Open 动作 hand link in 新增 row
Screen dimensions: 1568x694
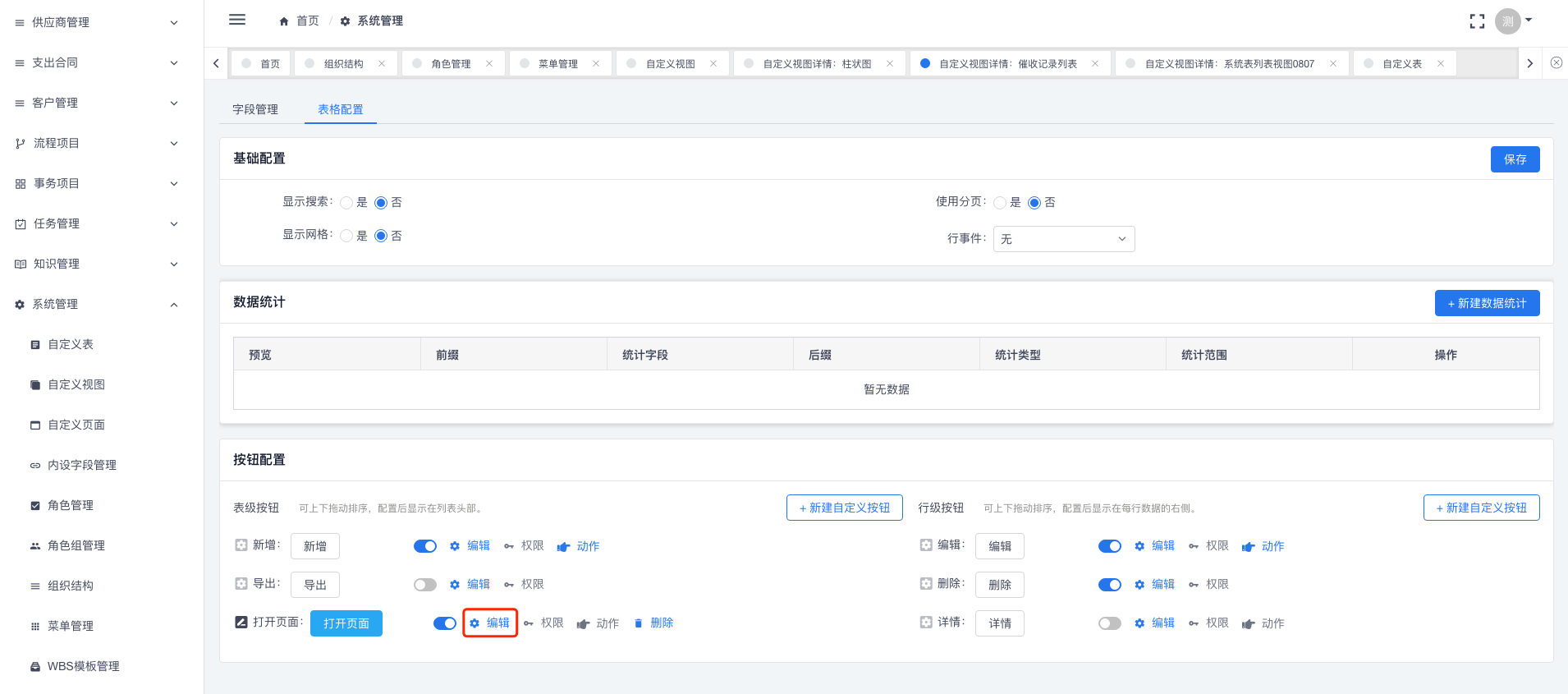pyautogui.click(x=578, y=546)
